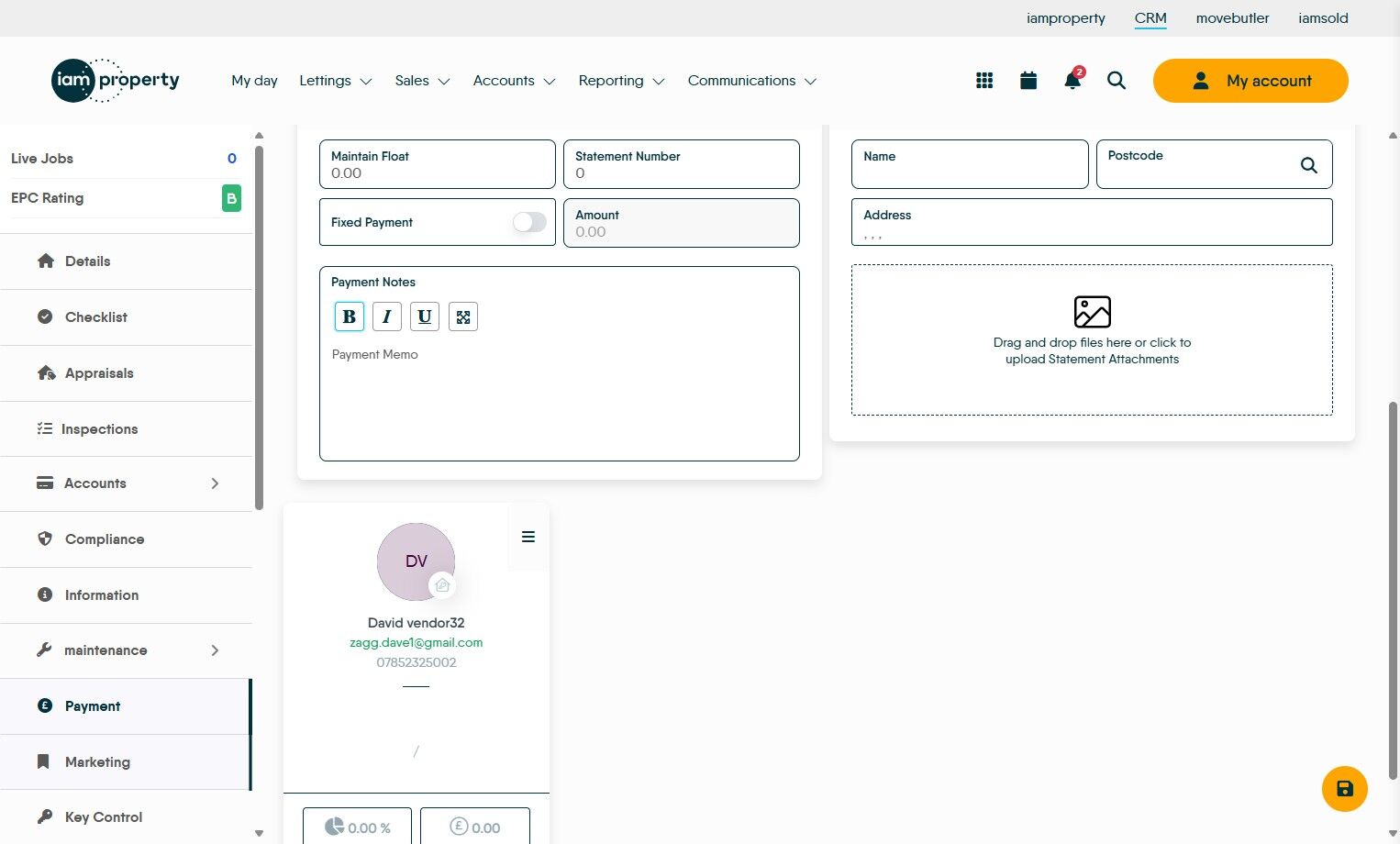Viewport: 1400px width, 844px height.
Task: Open the Marketing sidebar item
Action: pyautogui.click(x=127, y=762)
